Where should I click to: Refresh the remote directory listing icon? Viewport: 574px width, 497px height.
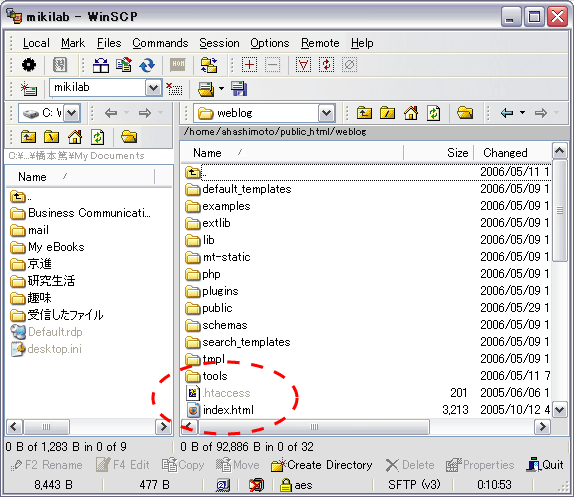(433, 113)
